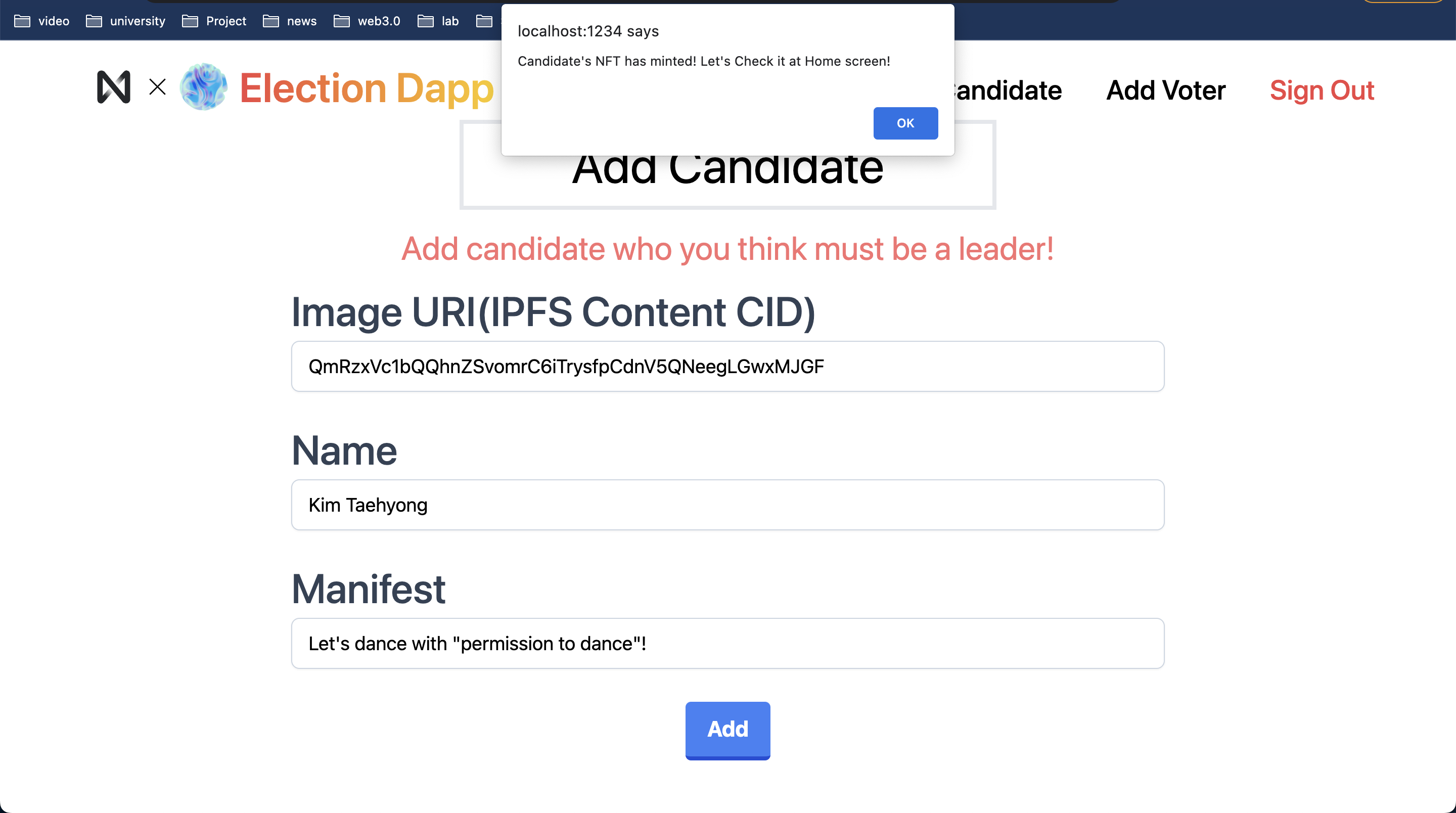Click the Election Dapp title
The width and height of the screenshot is (1456, 813).
pyautogui.click(x=367, y=88)
